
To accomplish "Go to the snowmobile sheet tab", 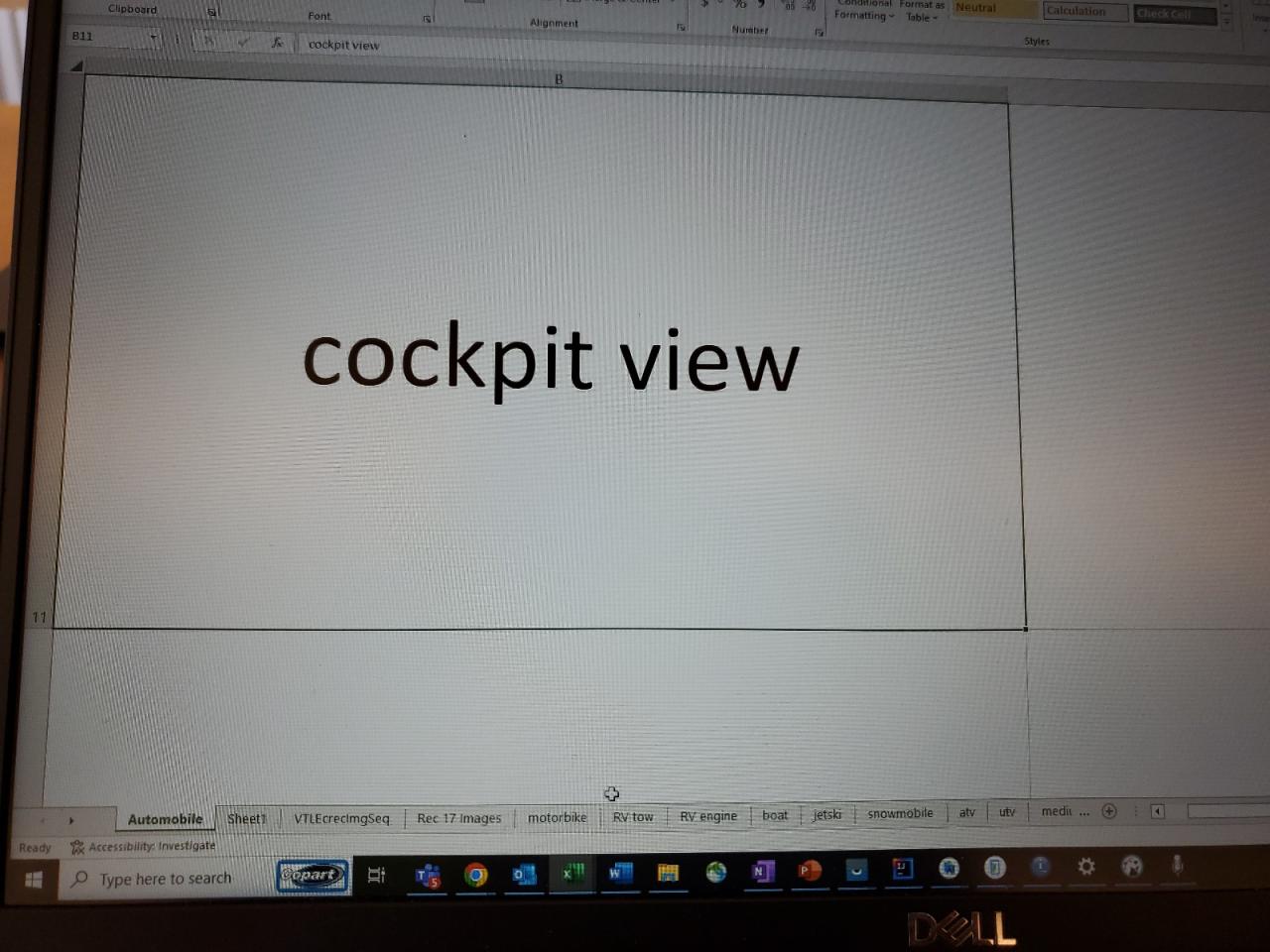I will (900, 813).
